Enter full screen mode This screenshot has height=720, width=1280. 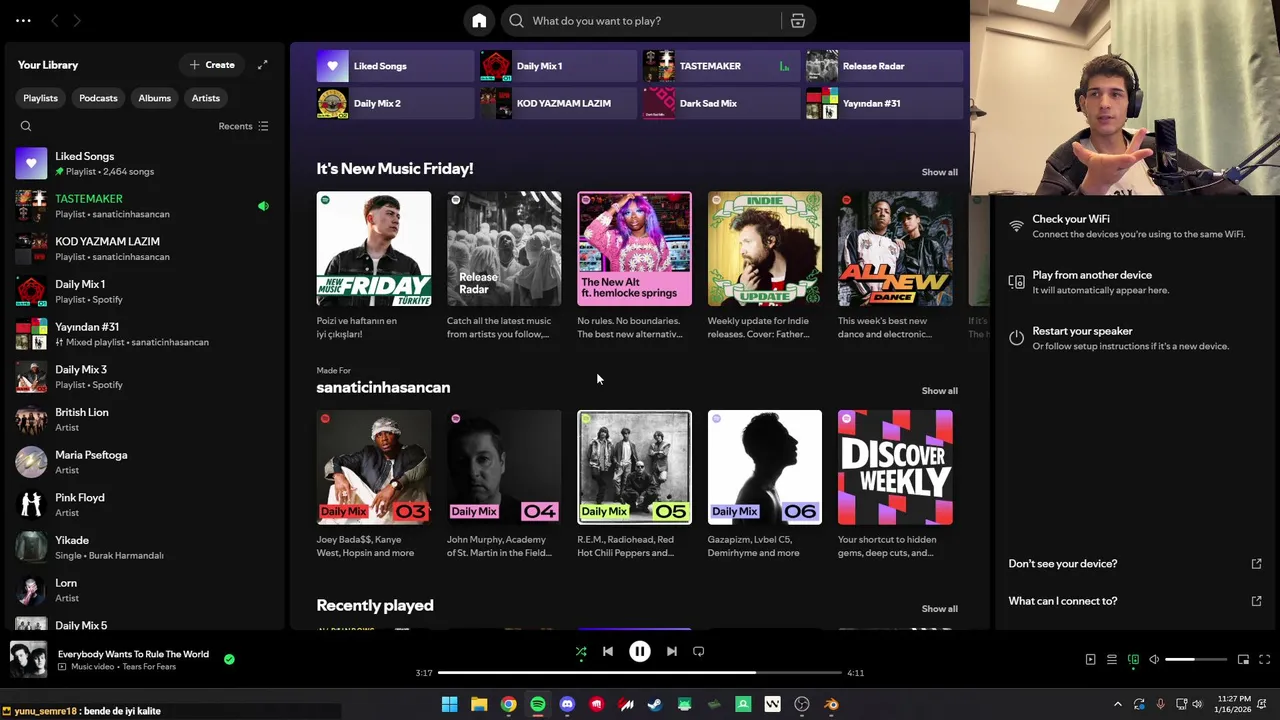1264,660
